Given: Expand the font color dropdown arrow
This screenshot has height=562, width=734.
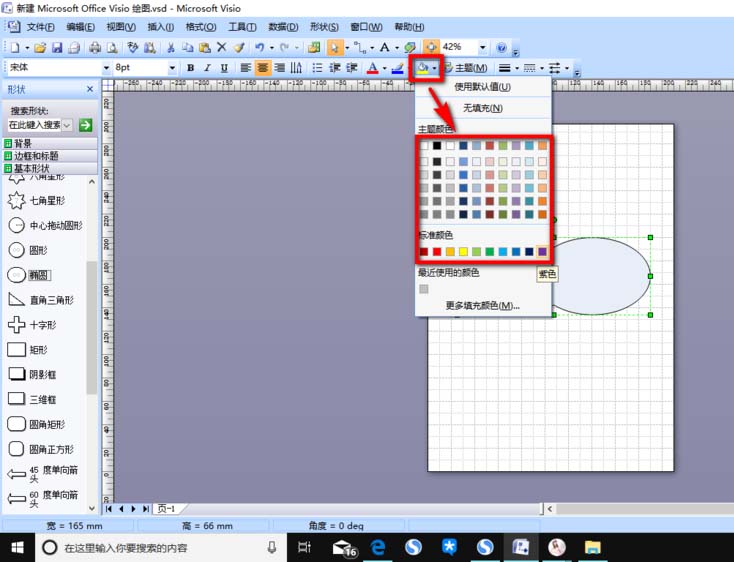Looking at the screenshot, I should [384, 68].
